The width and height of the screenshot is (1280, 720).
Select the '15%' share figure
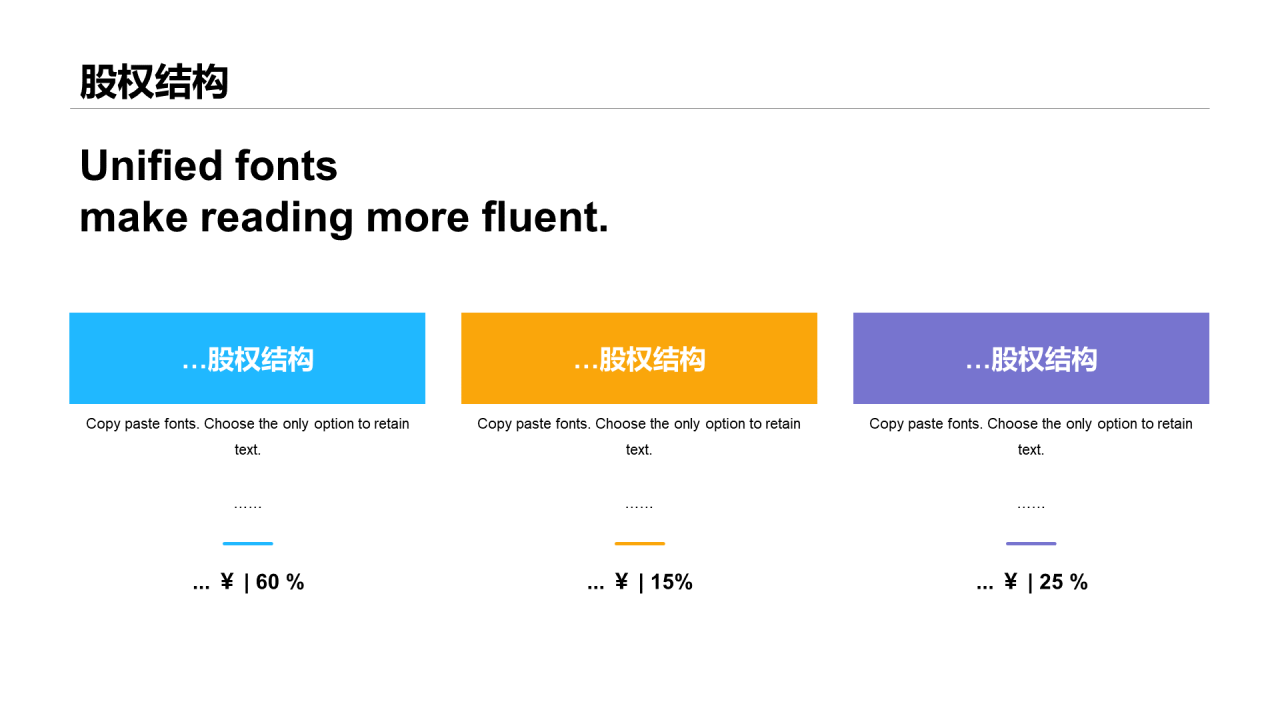click(672, 582)
